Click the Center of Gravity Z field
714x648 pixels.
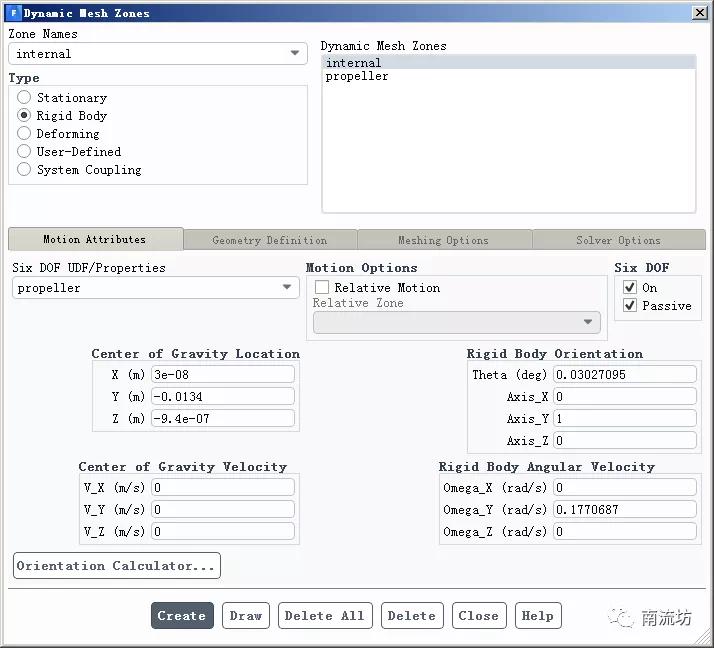coord(223,418)
